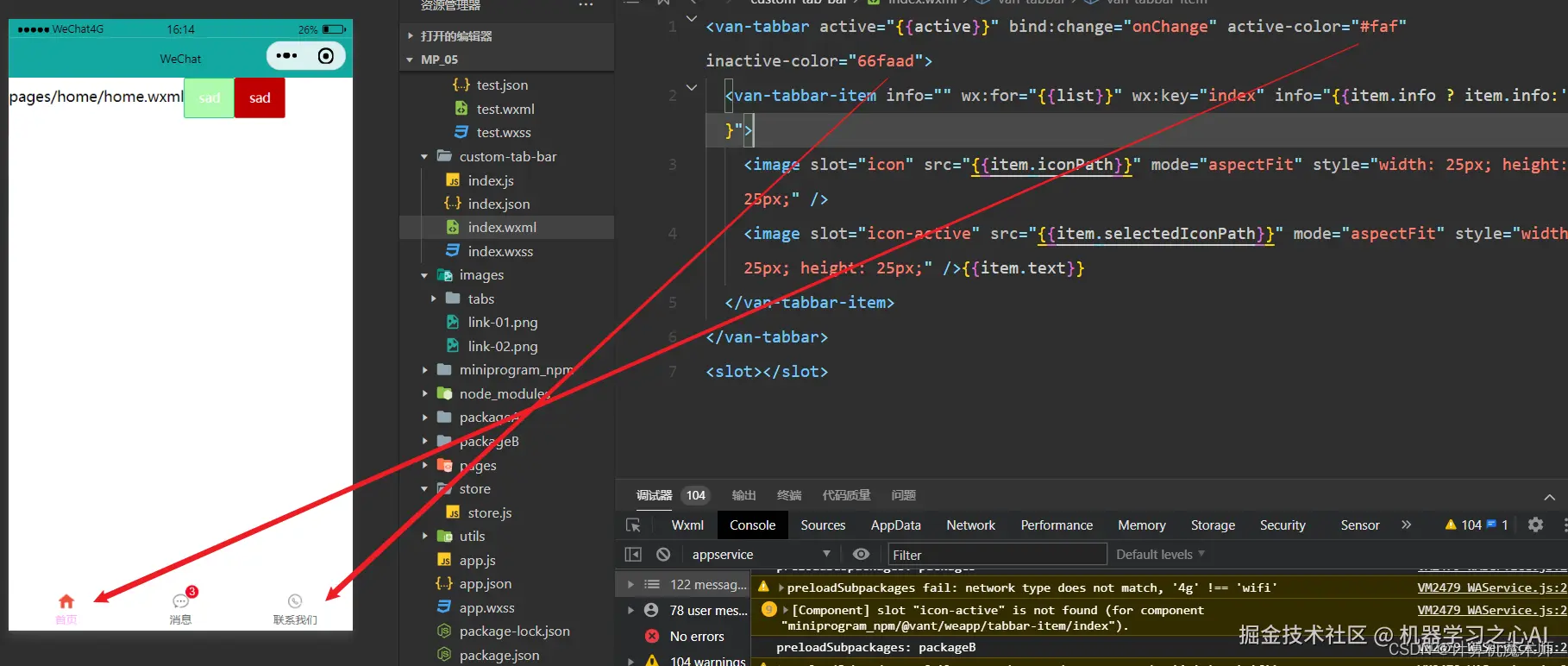This screenshot has width=1568, height=666.
Task: Open link-01.png image file
Action: pyautogui.click(x=502, y=322)
